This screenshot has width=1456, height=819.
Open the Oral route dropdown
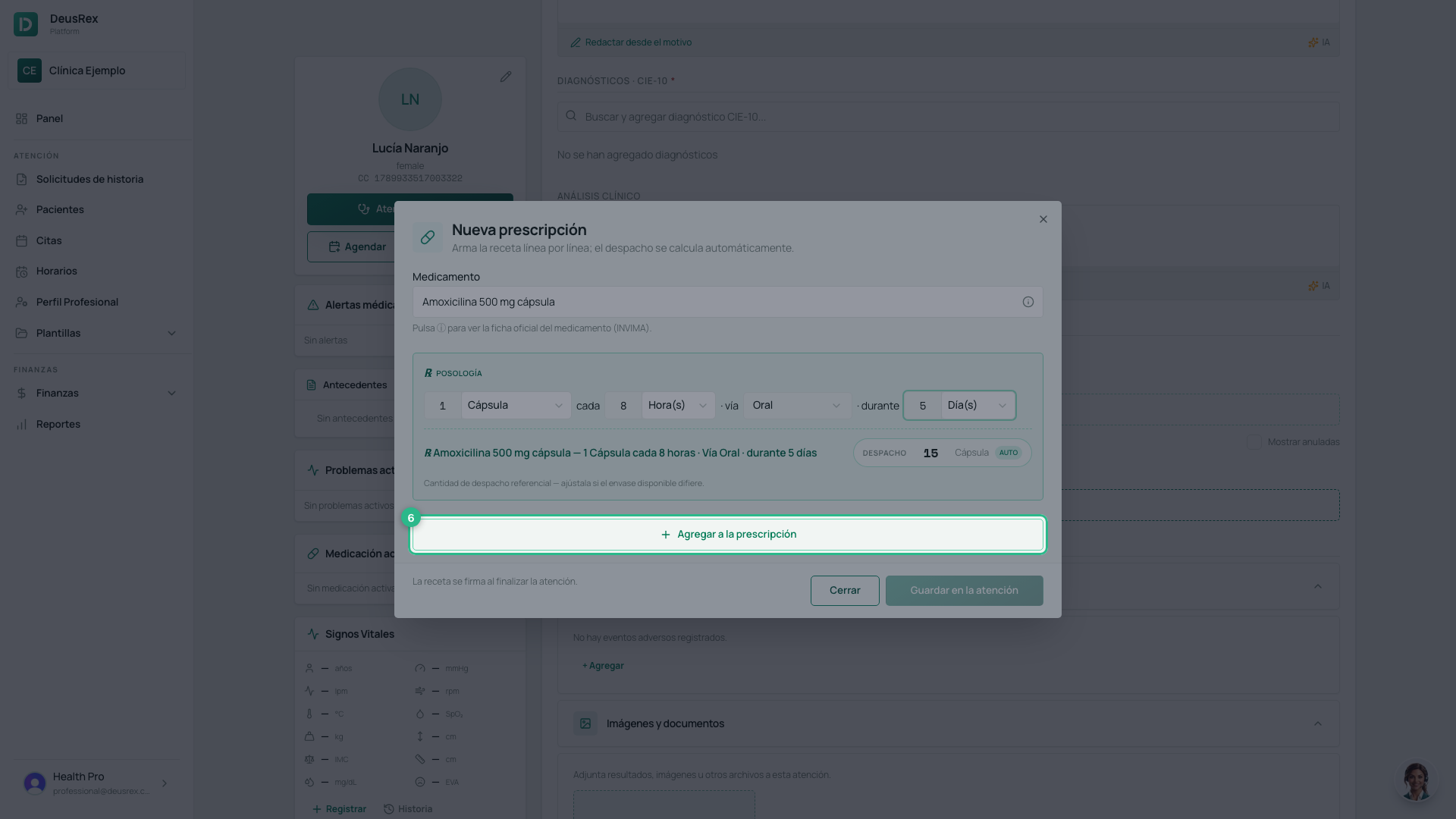797,406
